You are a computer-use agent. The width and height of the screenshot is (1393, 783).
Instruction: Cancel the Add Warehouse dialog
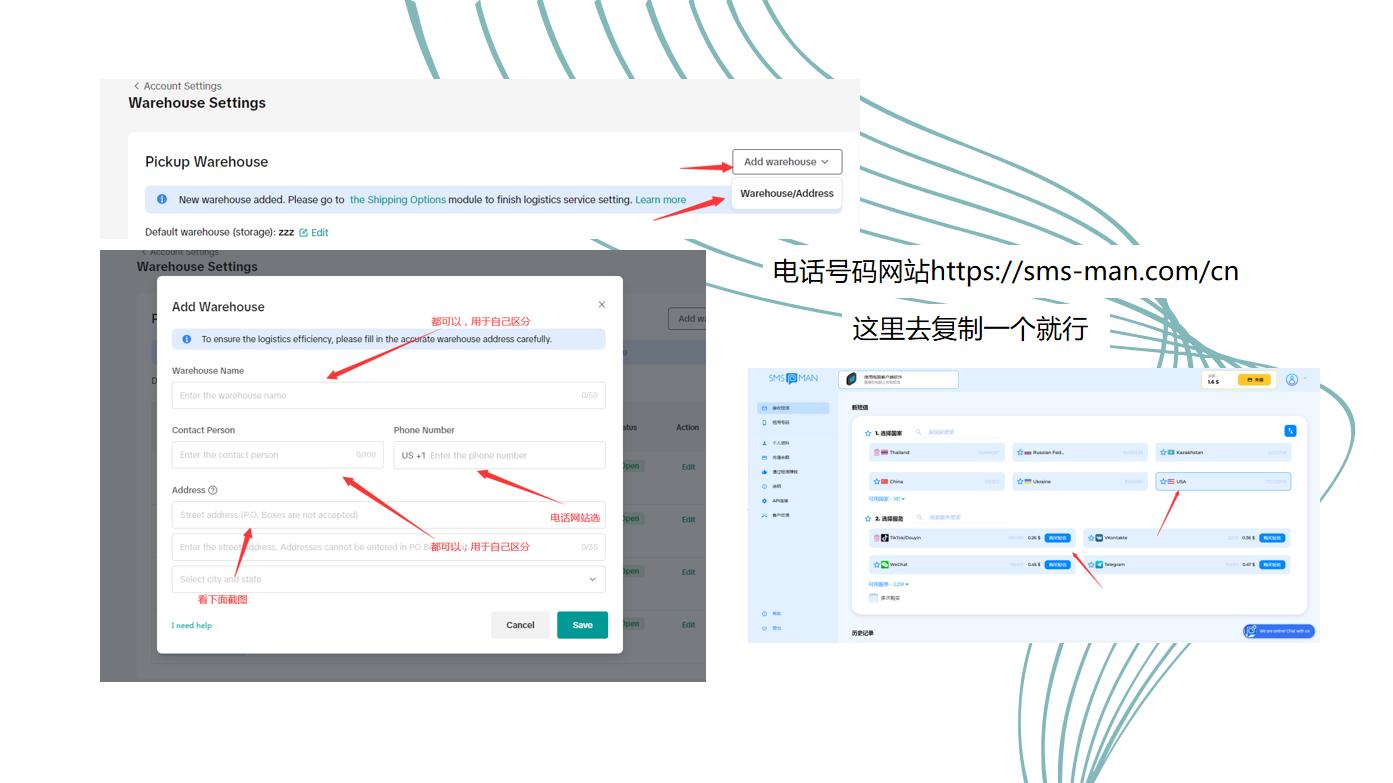click(520, 625)
